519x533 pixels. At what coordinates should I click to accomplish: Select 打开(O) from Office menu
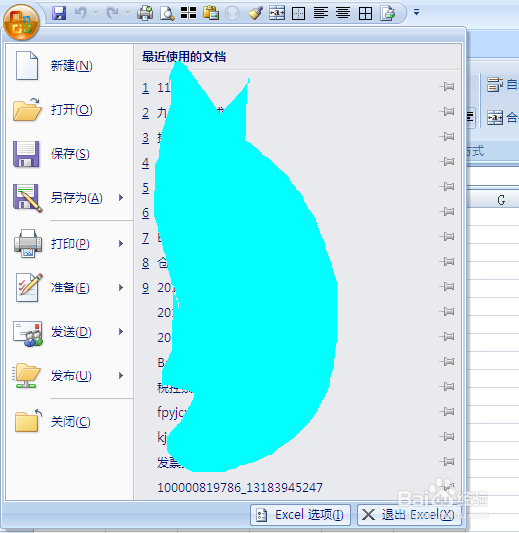[69, 110]
